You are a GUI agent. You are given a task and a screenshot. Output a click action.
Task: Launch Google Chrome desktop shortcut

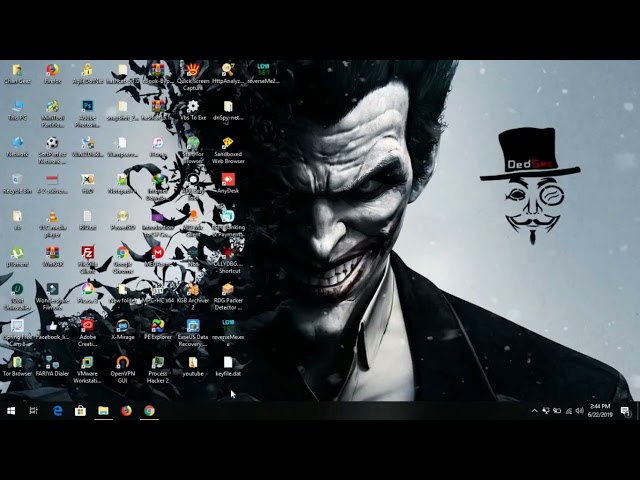(122, 260)
